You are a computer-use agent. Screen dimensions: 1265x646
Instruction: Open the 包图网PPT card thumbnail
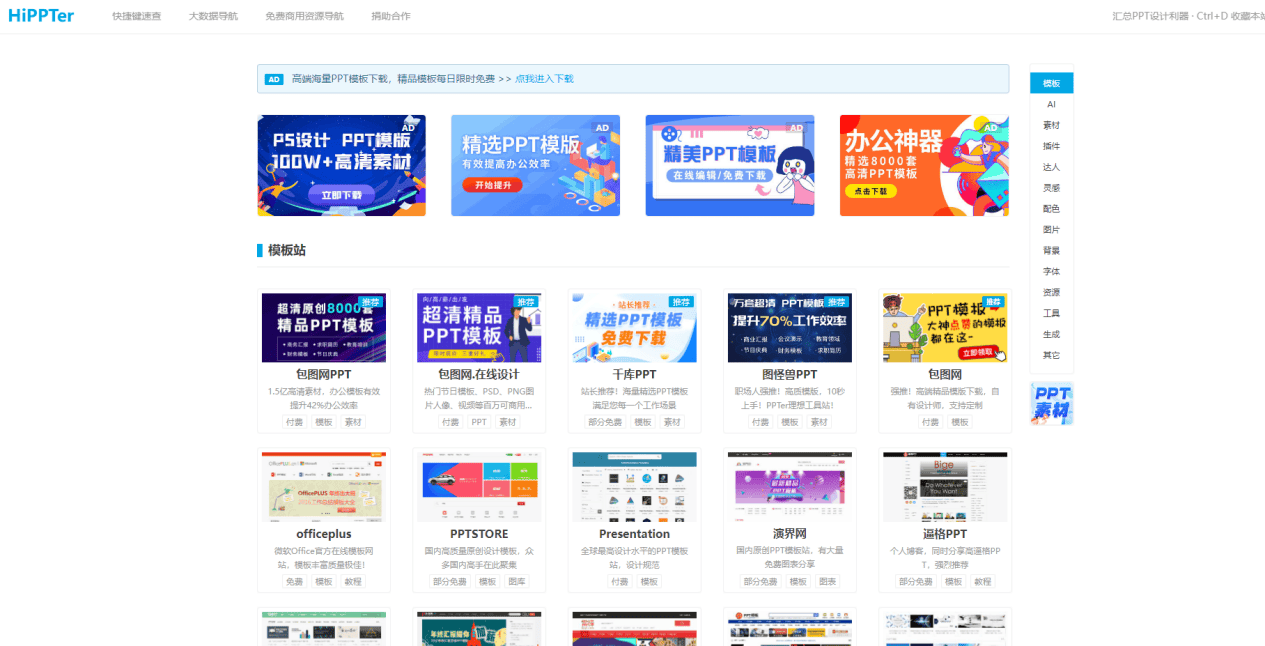pos(324,328)
